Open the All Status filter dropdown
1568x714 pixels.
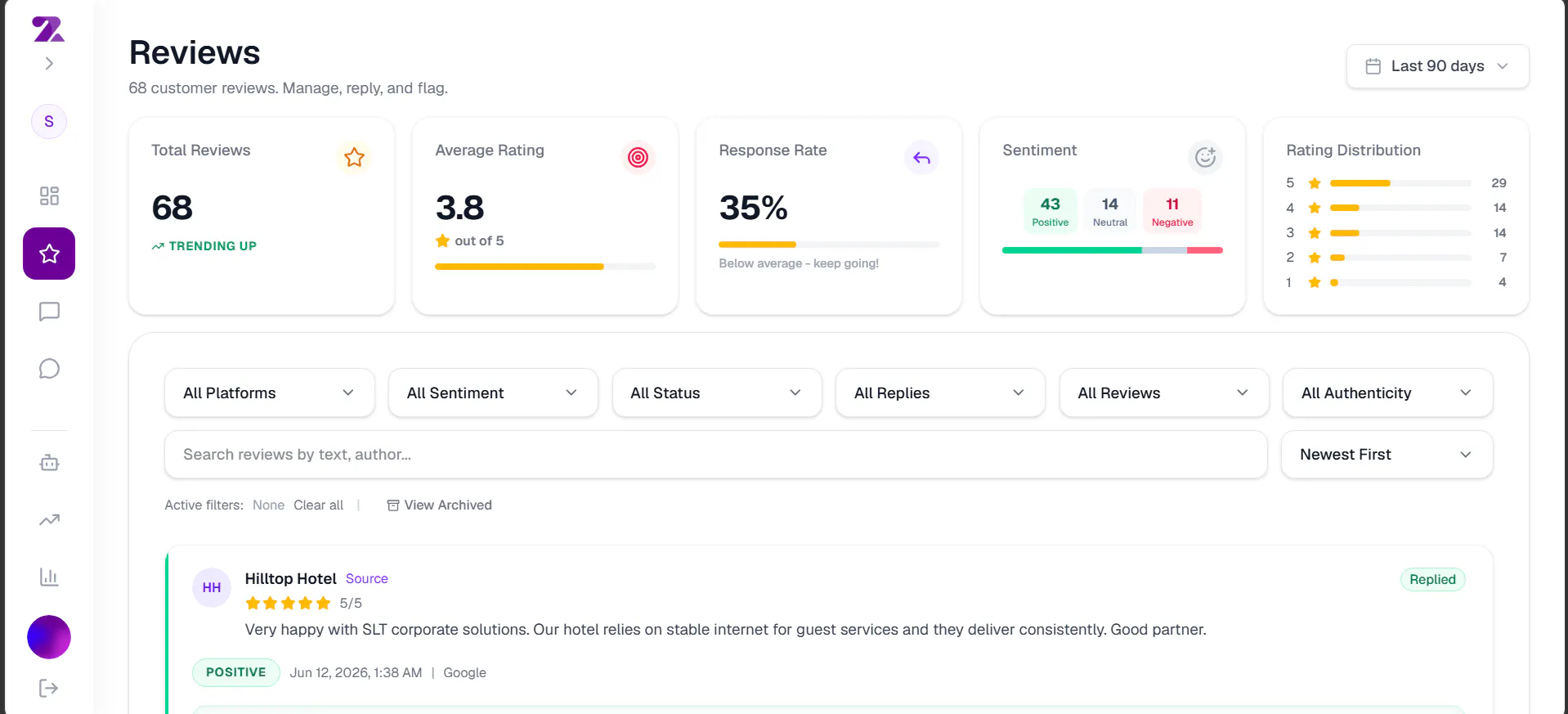[717, 393]
